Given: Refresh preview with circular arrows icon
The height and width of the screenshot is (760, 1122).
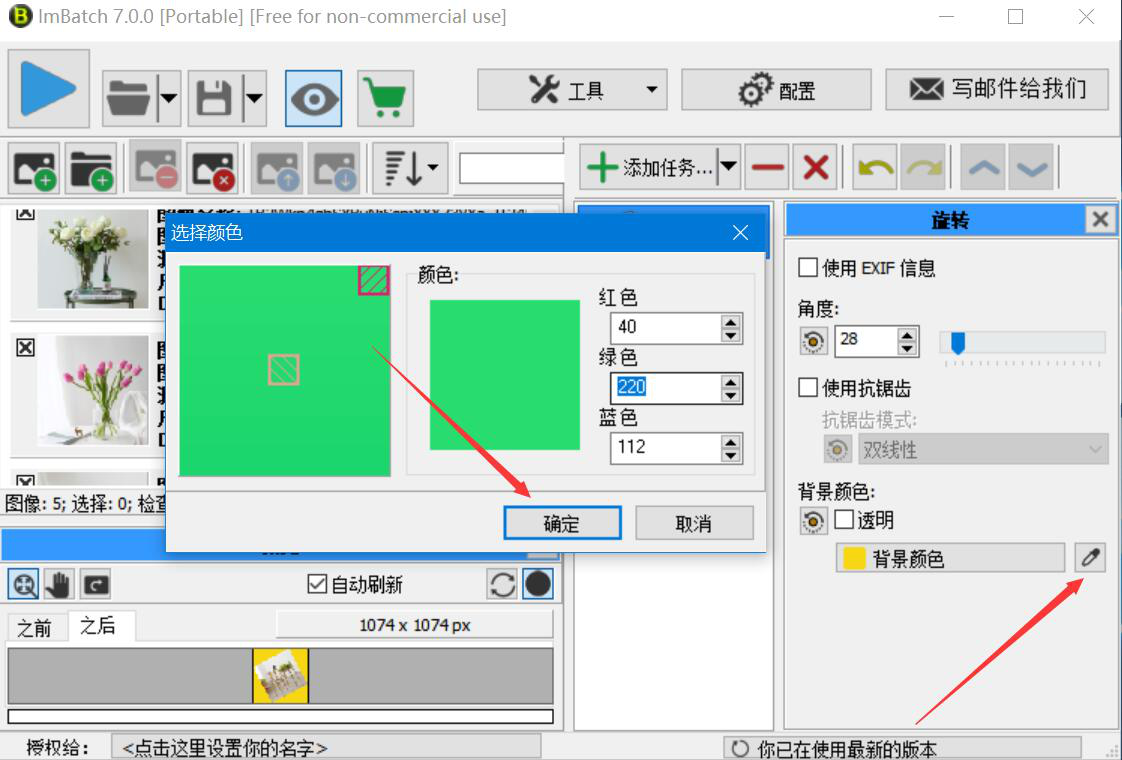Looking at the screenshot, I should point(502,585).
